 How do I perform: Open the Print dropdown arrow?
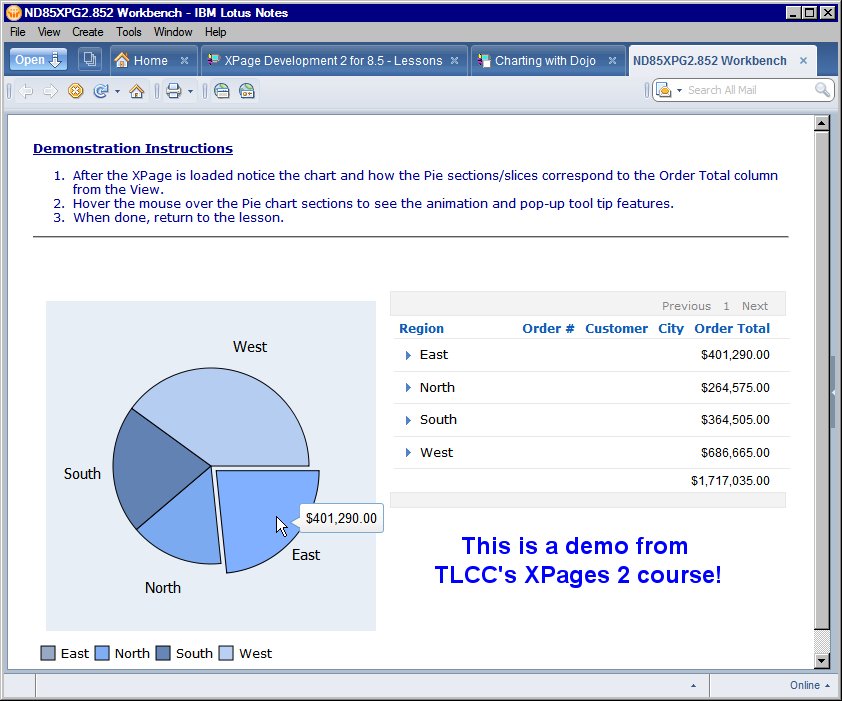190,91
